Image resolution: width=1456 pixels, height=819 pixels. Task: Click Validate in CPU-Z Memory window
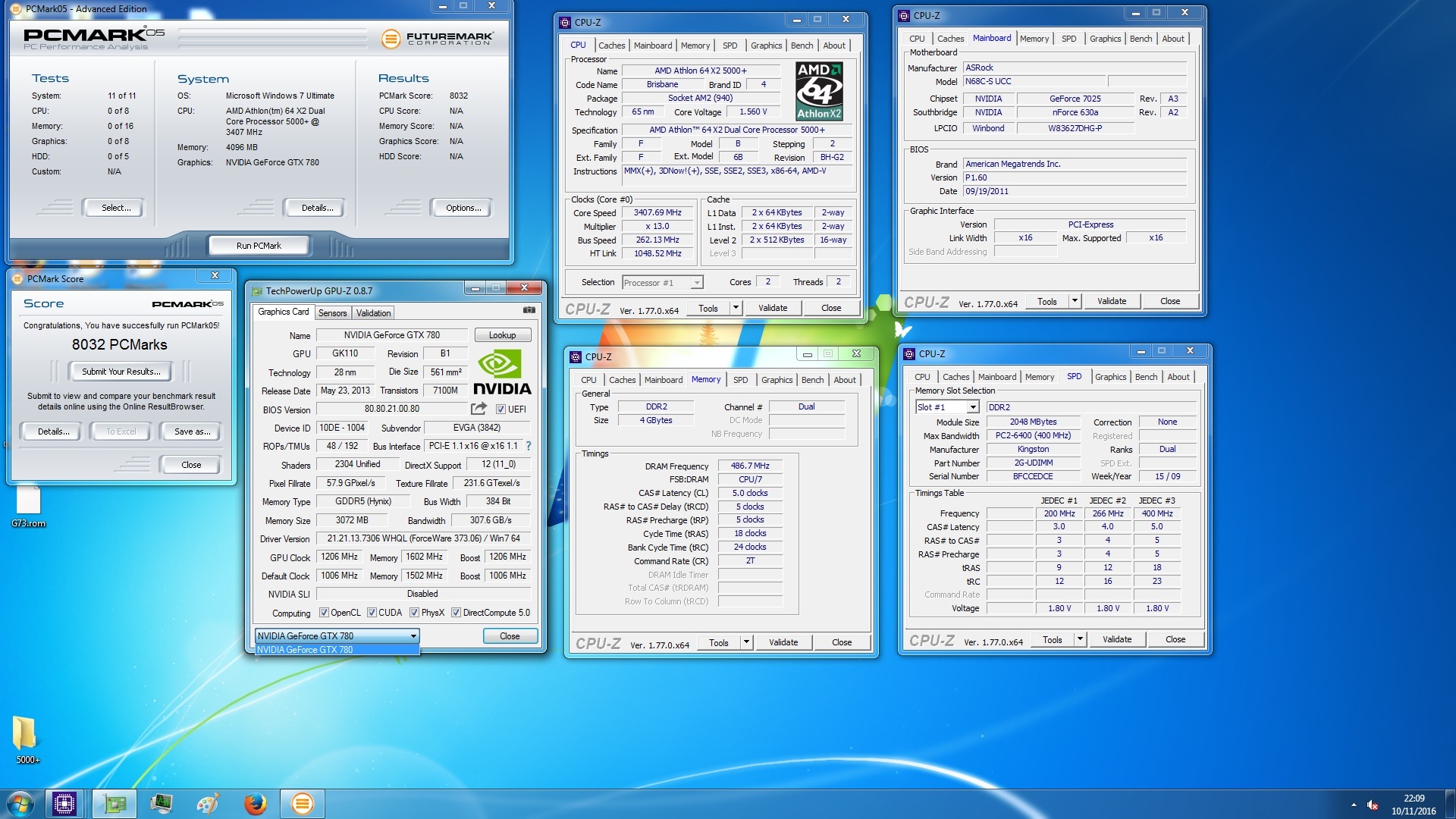pos(783,642)
